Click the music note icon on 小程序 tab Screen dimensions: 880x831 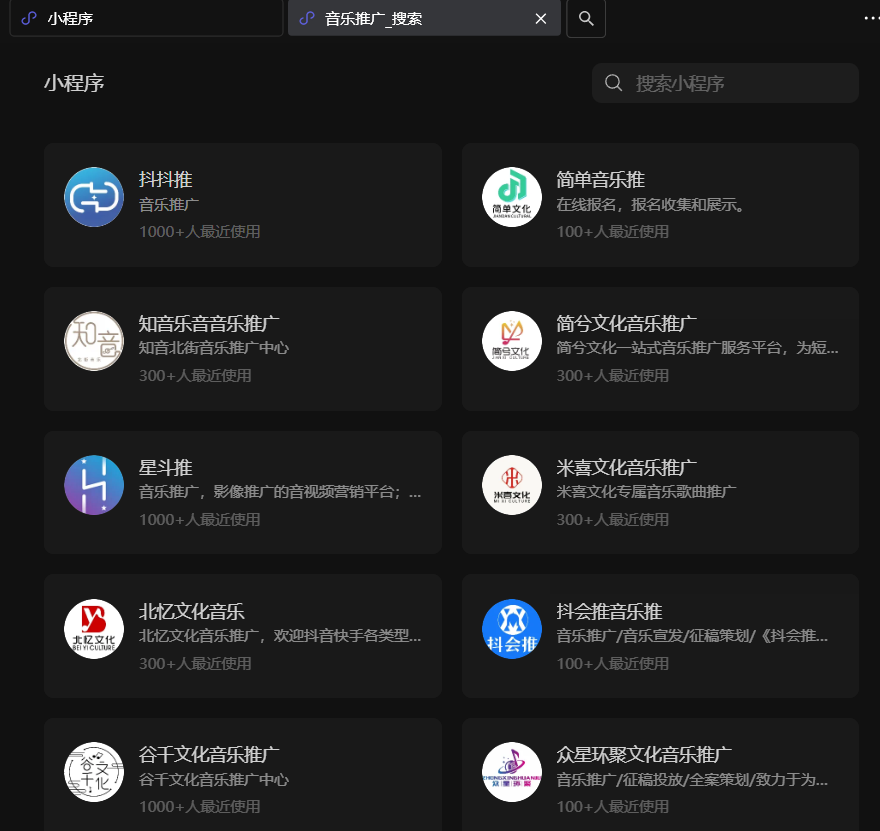pyautogui.click(x=29, y=19)
